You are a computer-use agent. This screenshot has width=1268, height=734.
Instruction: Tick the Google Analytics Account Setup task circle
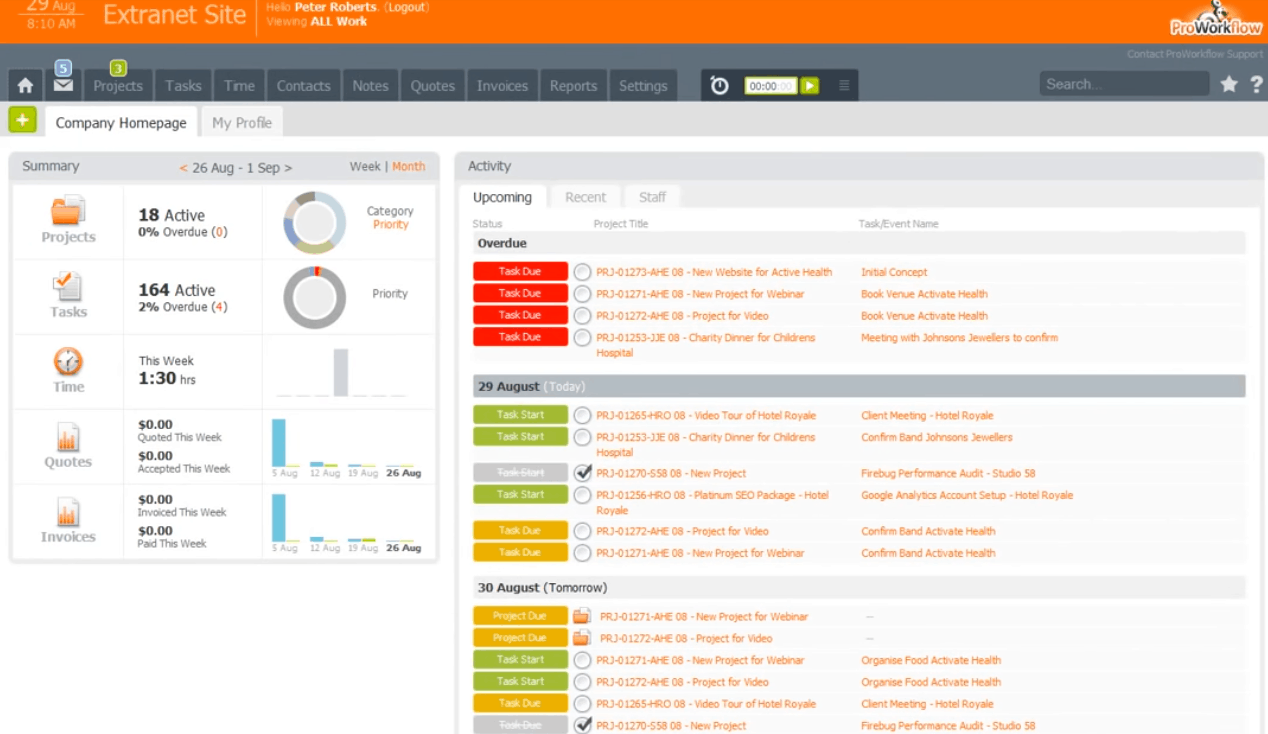click(582, 495)
